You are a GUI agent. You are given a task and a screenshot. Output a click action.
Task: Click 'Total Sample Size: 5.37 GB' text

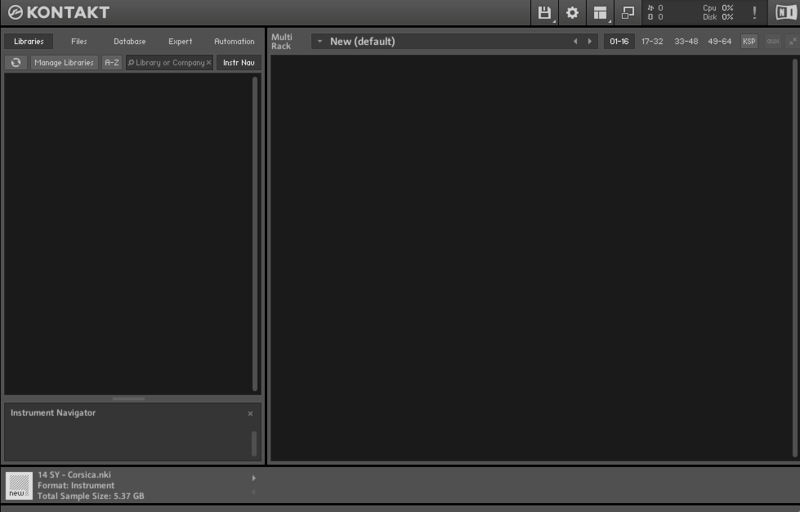click(91, 496)
